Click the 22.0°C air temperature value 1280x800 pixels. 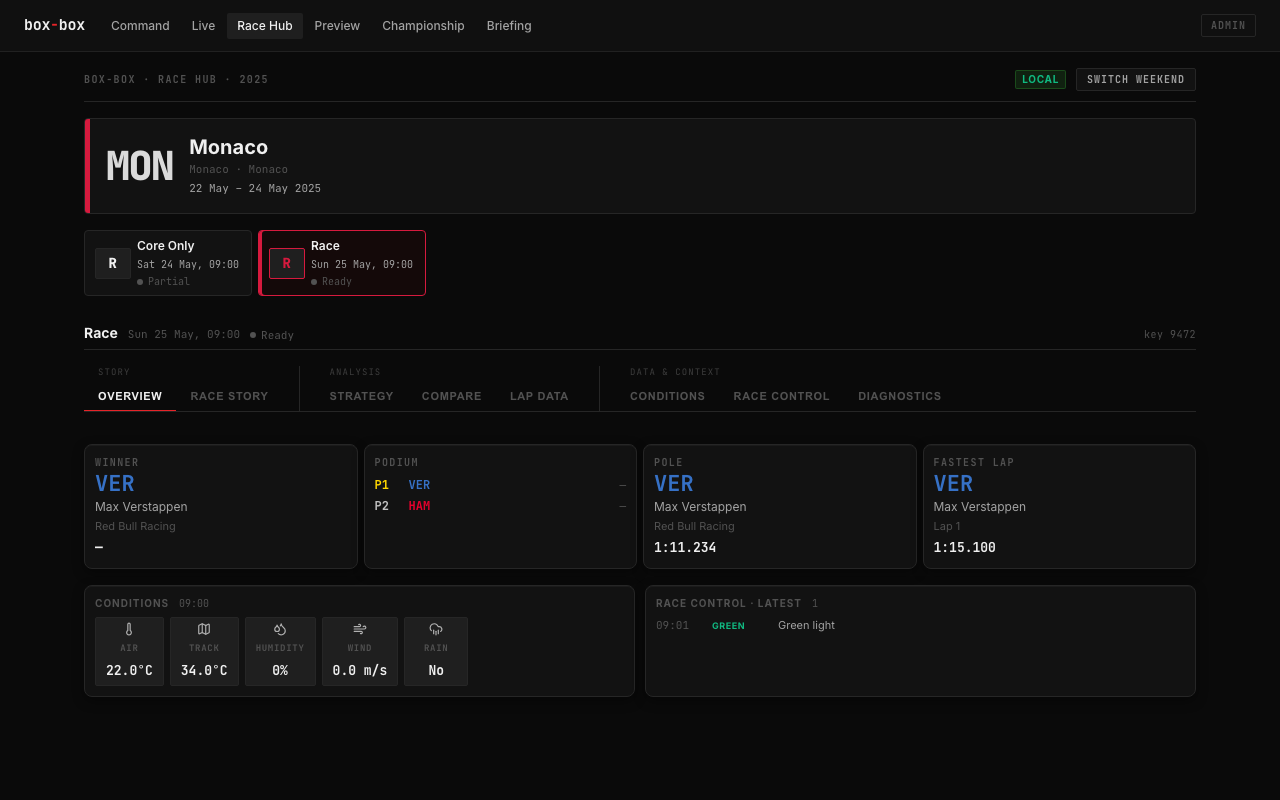pyautogui.click(x=129, y=670)
